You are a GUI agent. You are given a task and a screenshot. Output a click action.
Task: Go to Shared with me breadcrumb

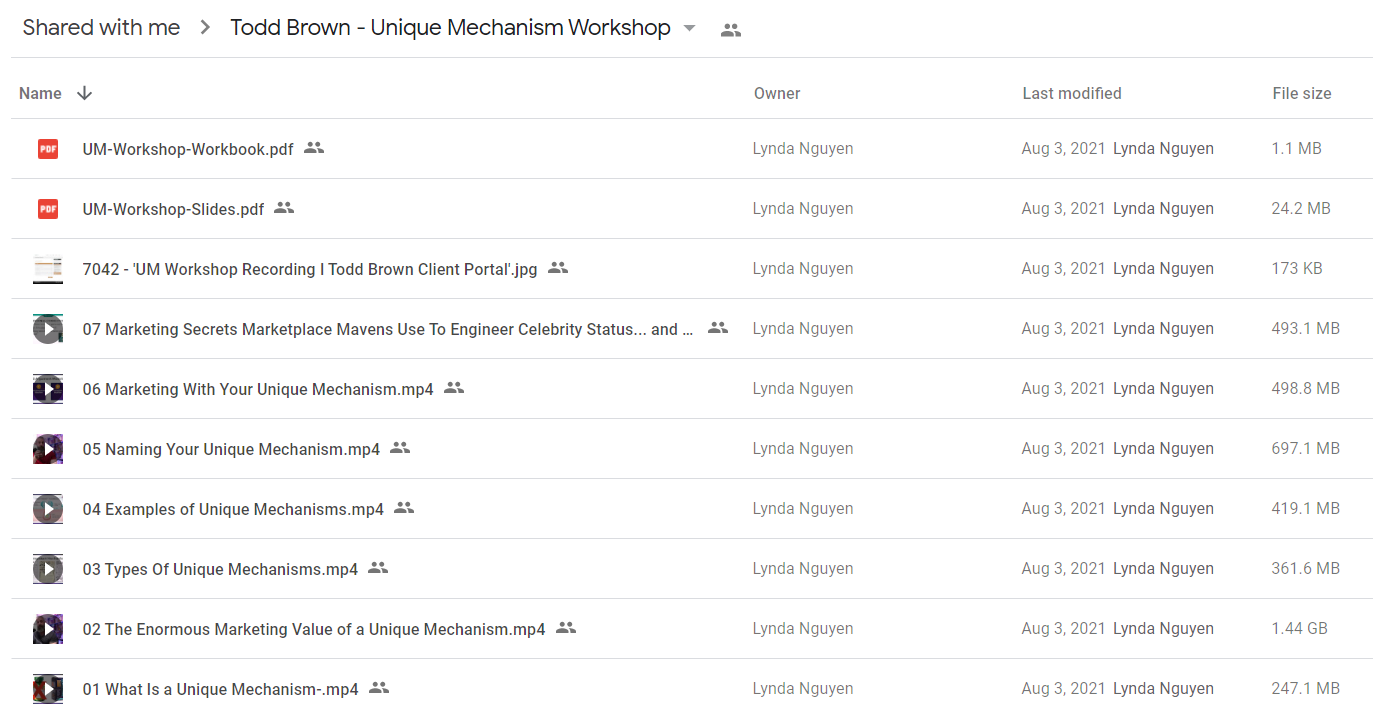coord(101,28)
